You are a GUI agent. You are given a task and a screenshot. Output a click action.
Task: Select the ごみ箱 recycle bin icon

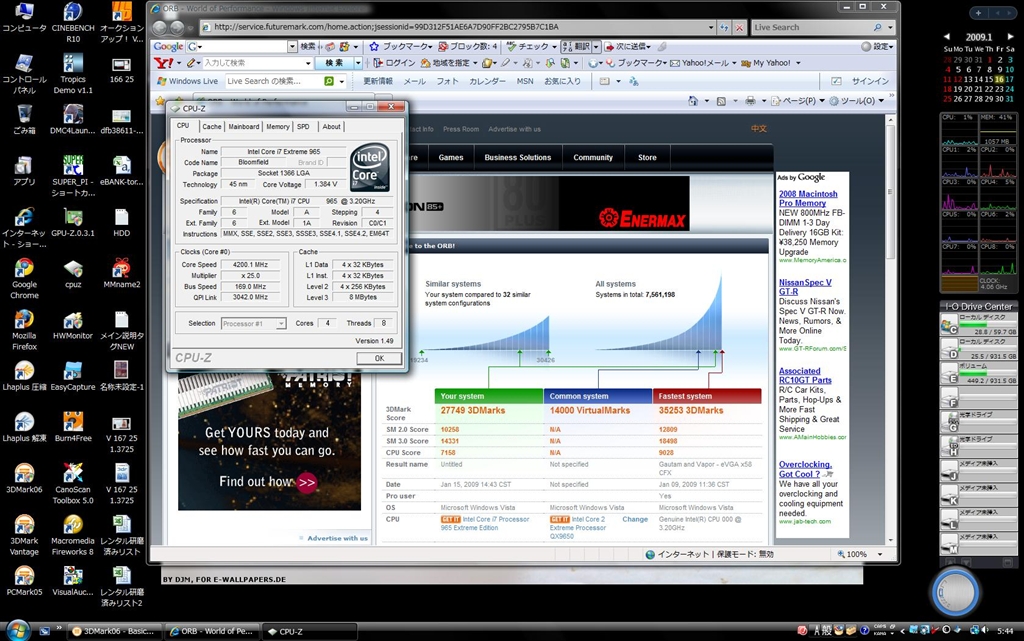click(x=24, y=119)
